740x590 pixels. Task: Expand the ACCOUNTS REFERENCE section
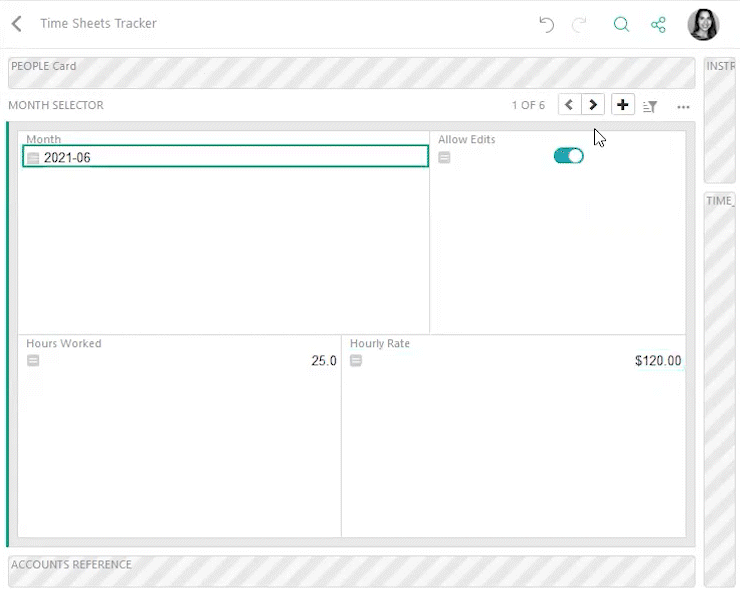tap(351, 571)
